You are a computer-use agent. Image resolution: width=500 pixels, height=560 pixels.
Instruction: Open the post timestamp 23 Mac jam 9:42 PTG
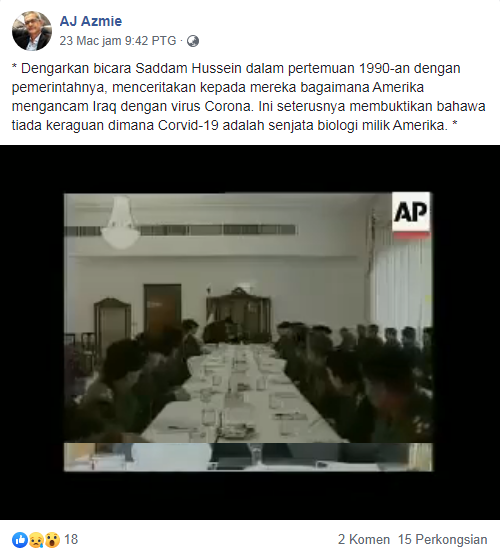point(118,41)
